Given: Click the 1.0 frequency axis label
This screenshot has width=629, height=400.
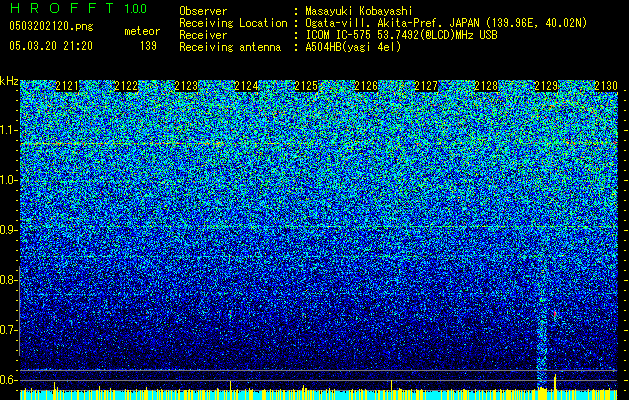Looking at the screenshot, I should point(9,180).
